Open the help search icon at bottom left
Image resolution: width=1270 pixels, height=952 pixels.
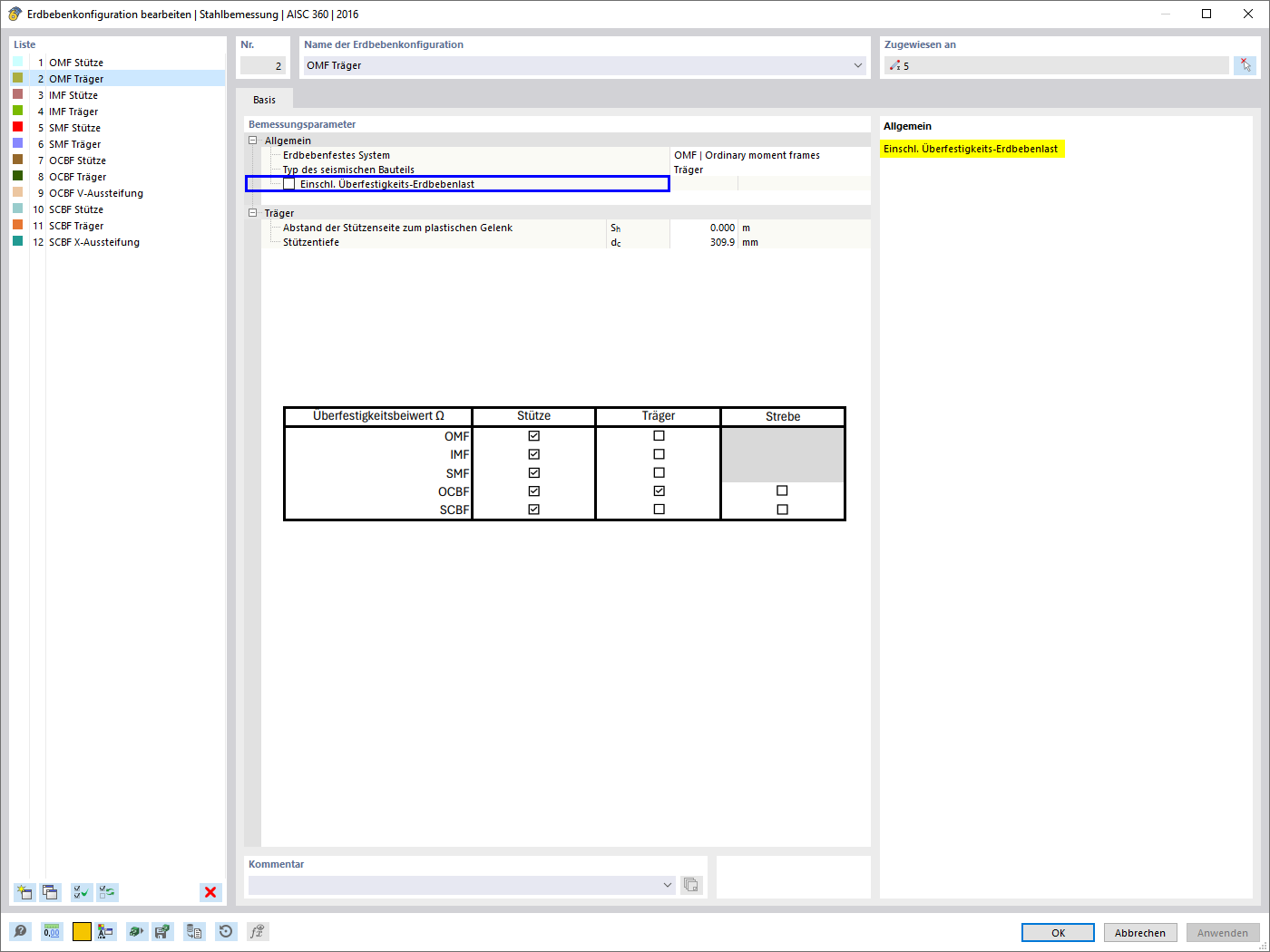click(20, 931)
